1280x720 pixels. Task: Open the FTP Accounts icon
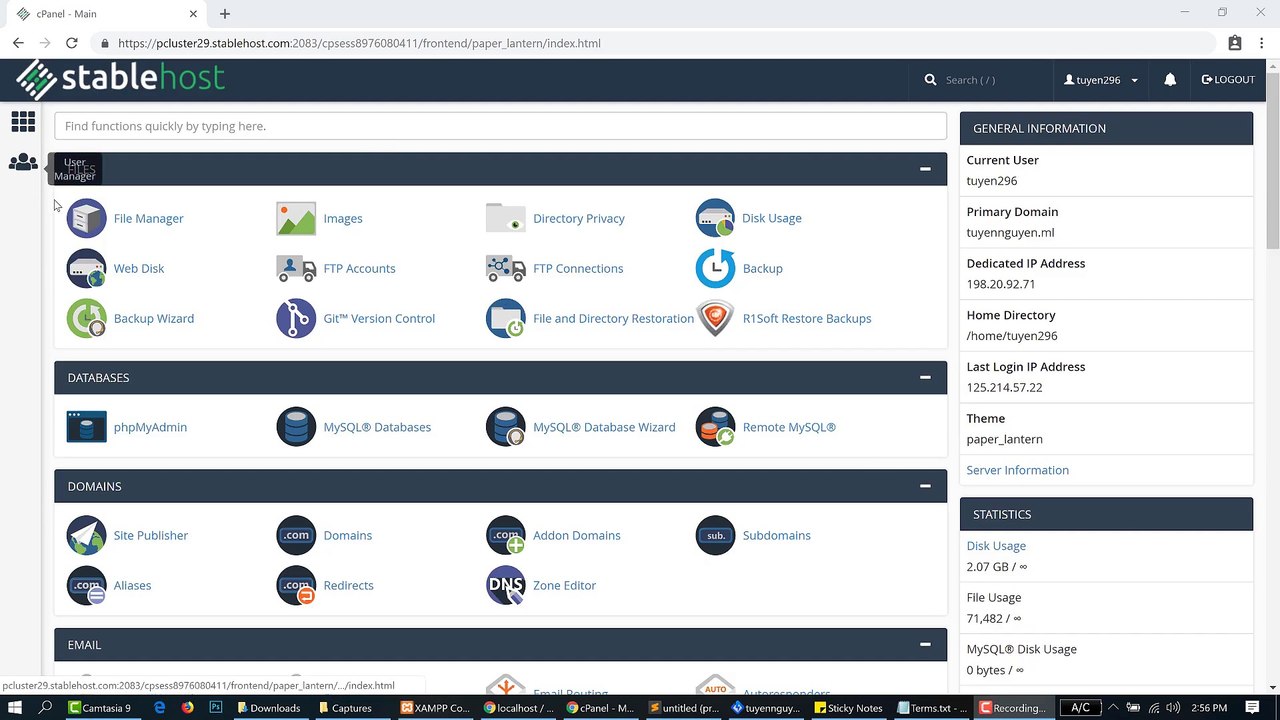pos(296,268)
